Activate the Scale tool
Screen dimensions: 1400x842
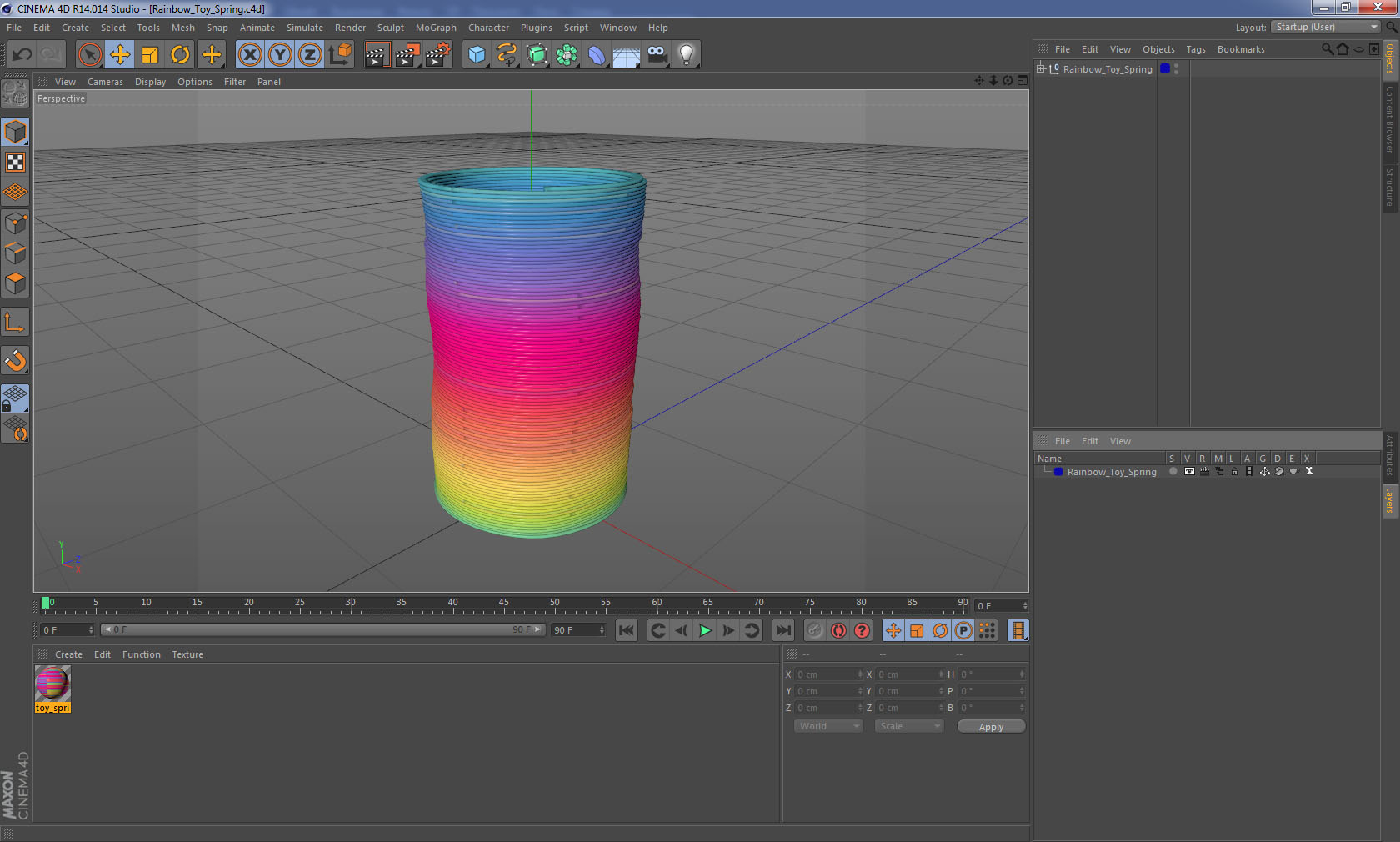pos(150,55)
